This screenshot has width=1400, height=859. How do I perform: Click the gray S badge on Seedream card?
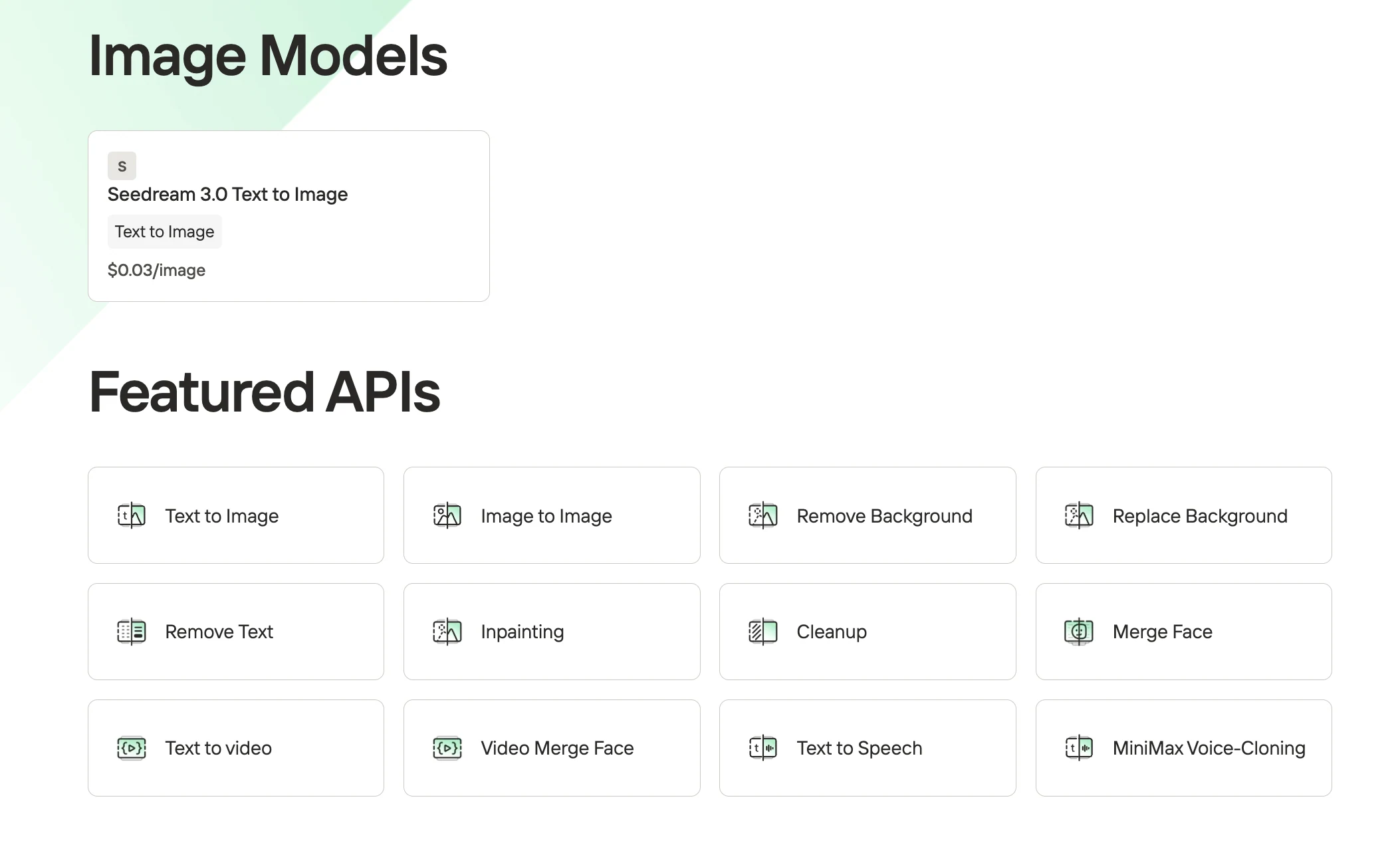122,166
